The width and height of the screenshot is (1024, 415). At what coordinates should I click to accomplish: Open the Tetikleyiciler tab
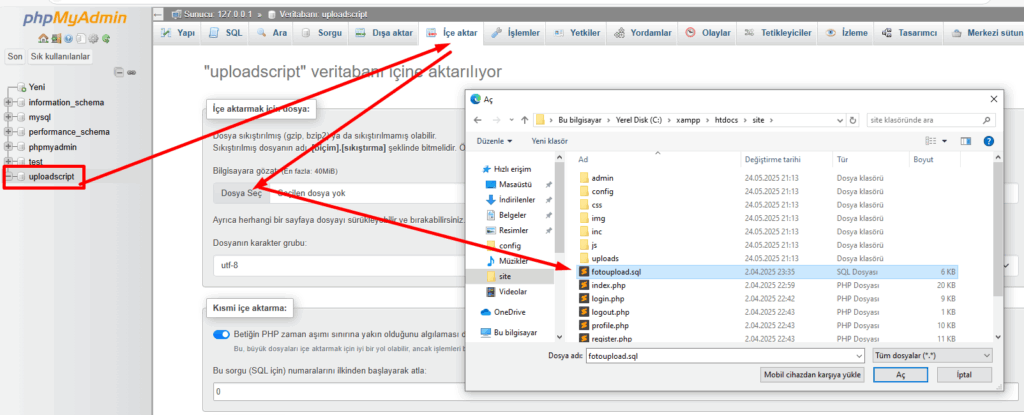(778, 33)
